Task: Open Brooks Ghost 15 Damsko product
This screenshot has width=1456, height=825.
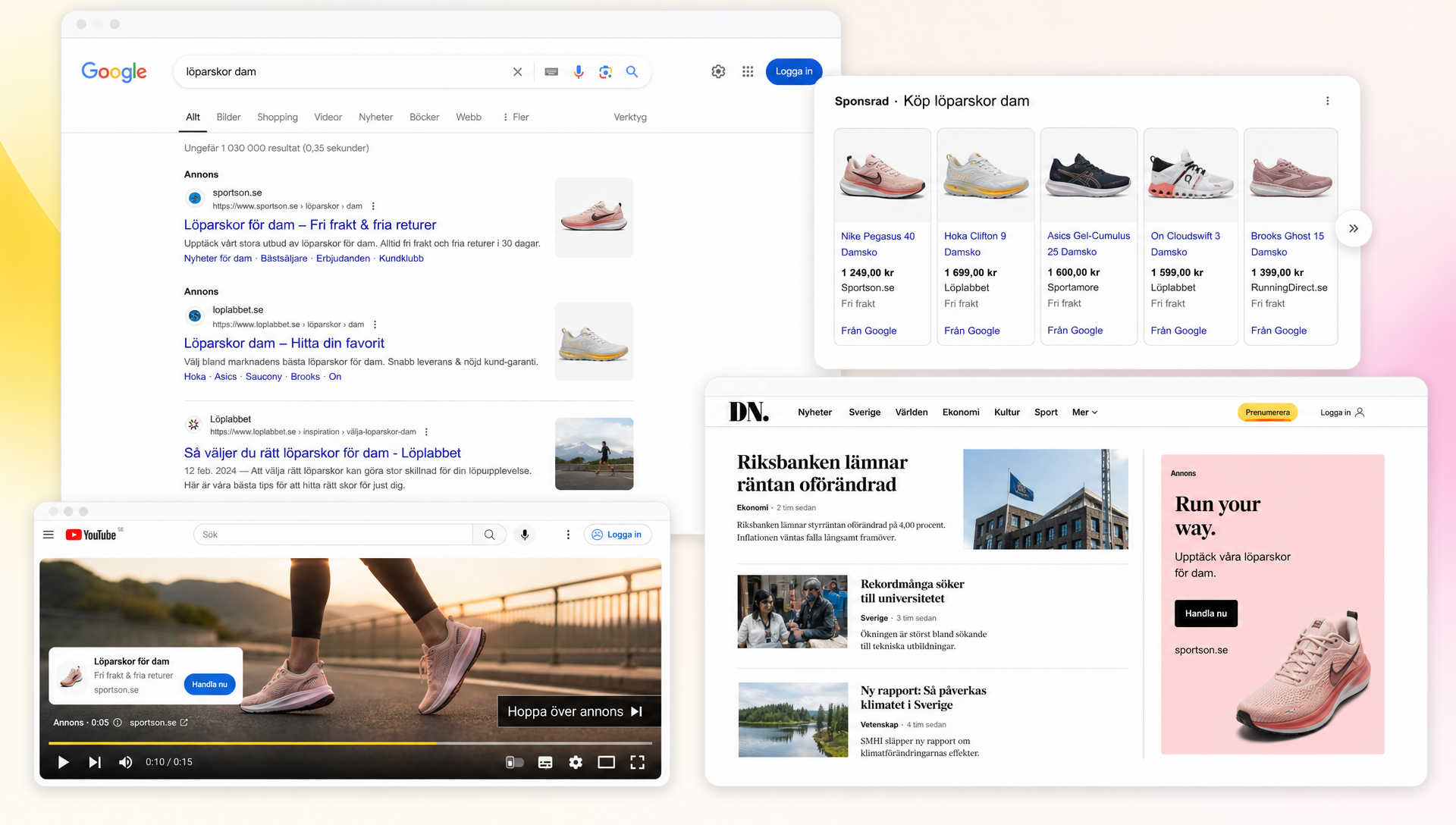Action: coord(1291,237)
